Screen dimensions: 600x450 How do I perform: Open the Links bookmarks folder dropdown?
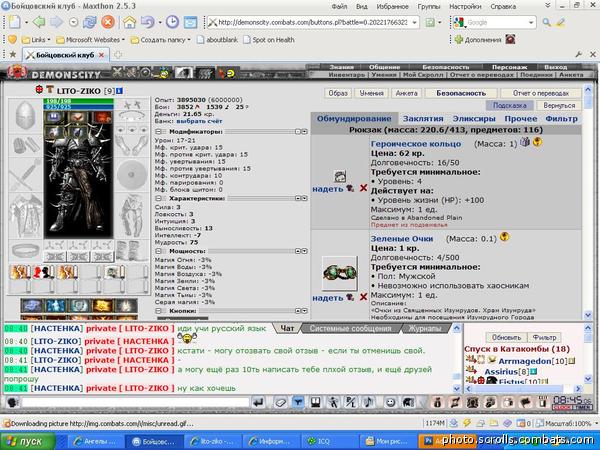click(x=36, y=39)
